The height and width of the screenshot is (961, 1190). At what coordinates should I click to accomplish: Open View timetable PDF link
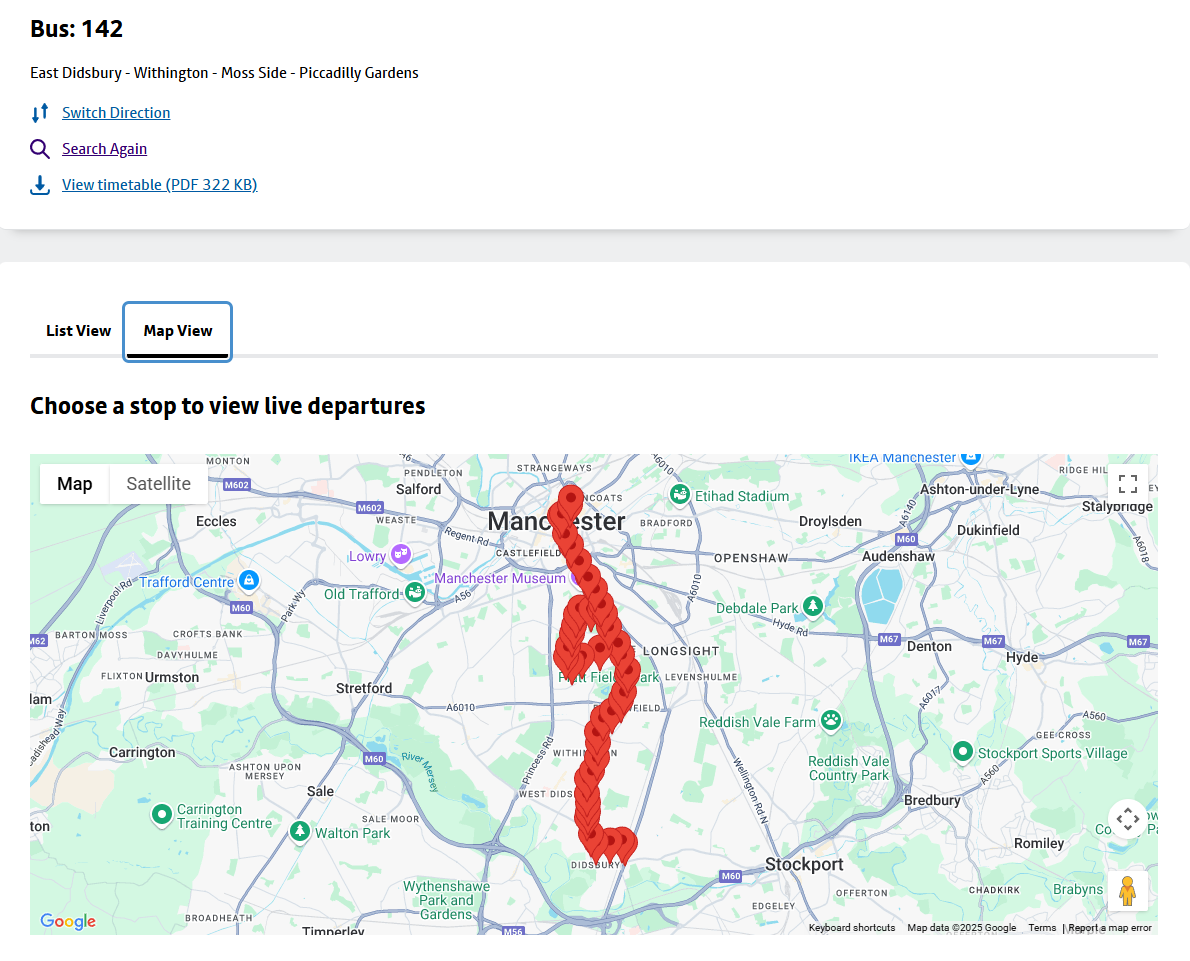coord(159,185)
